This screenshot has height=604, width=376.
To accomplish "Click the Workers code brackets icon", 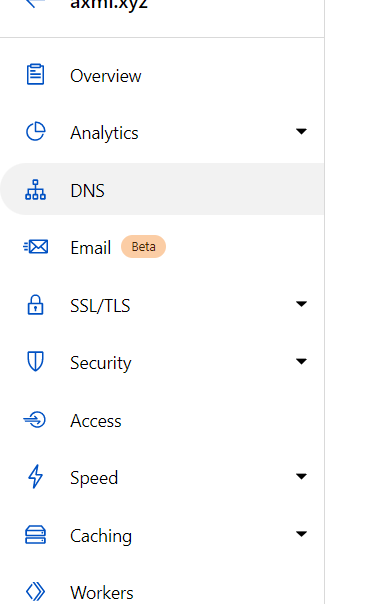I will pos(35,591).
